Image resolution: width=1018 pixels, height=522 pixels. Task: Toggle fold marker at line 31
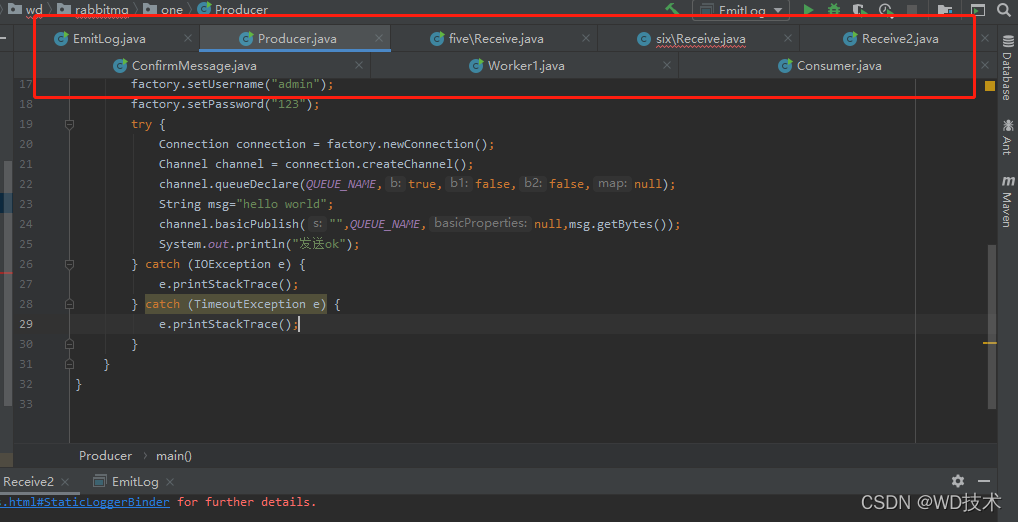pos(69,364)
